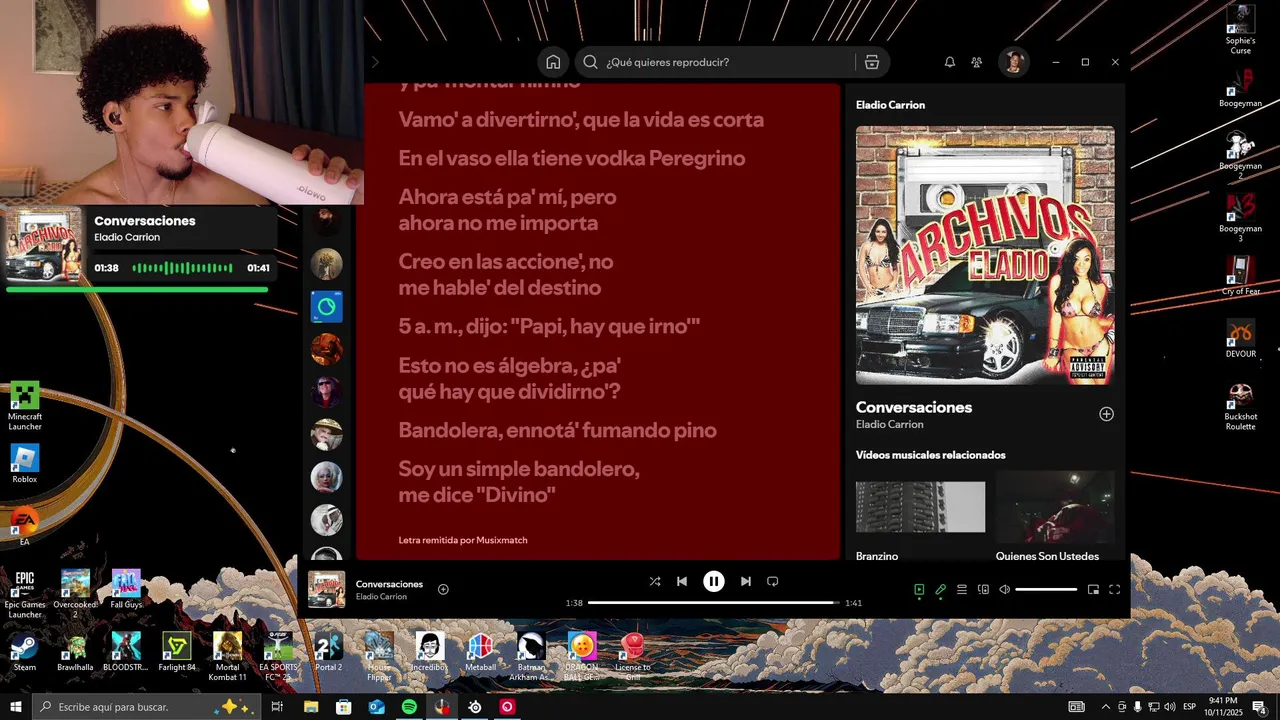Click the 'Letra remitida por Musixmatch' credit
Image resolution: width=1280 pixels, height=720 pixels.
463,540
